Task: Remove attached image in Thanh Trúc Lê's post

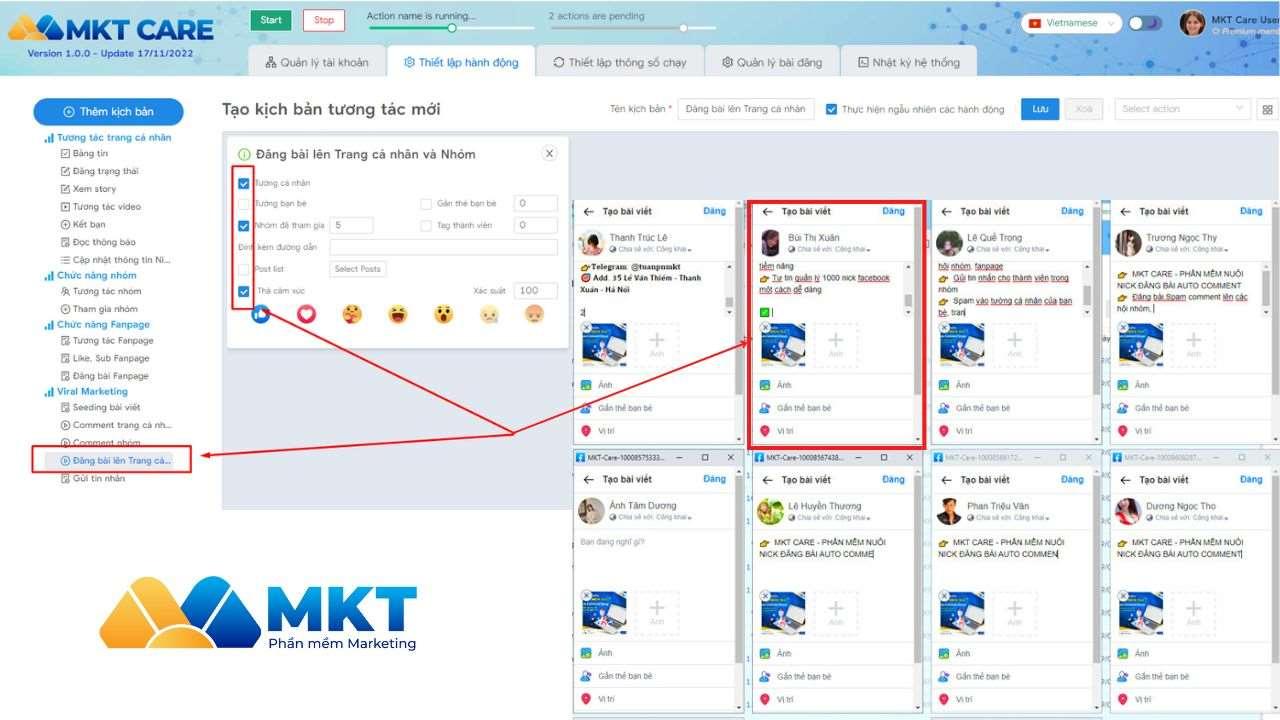Action: [586, 327]
